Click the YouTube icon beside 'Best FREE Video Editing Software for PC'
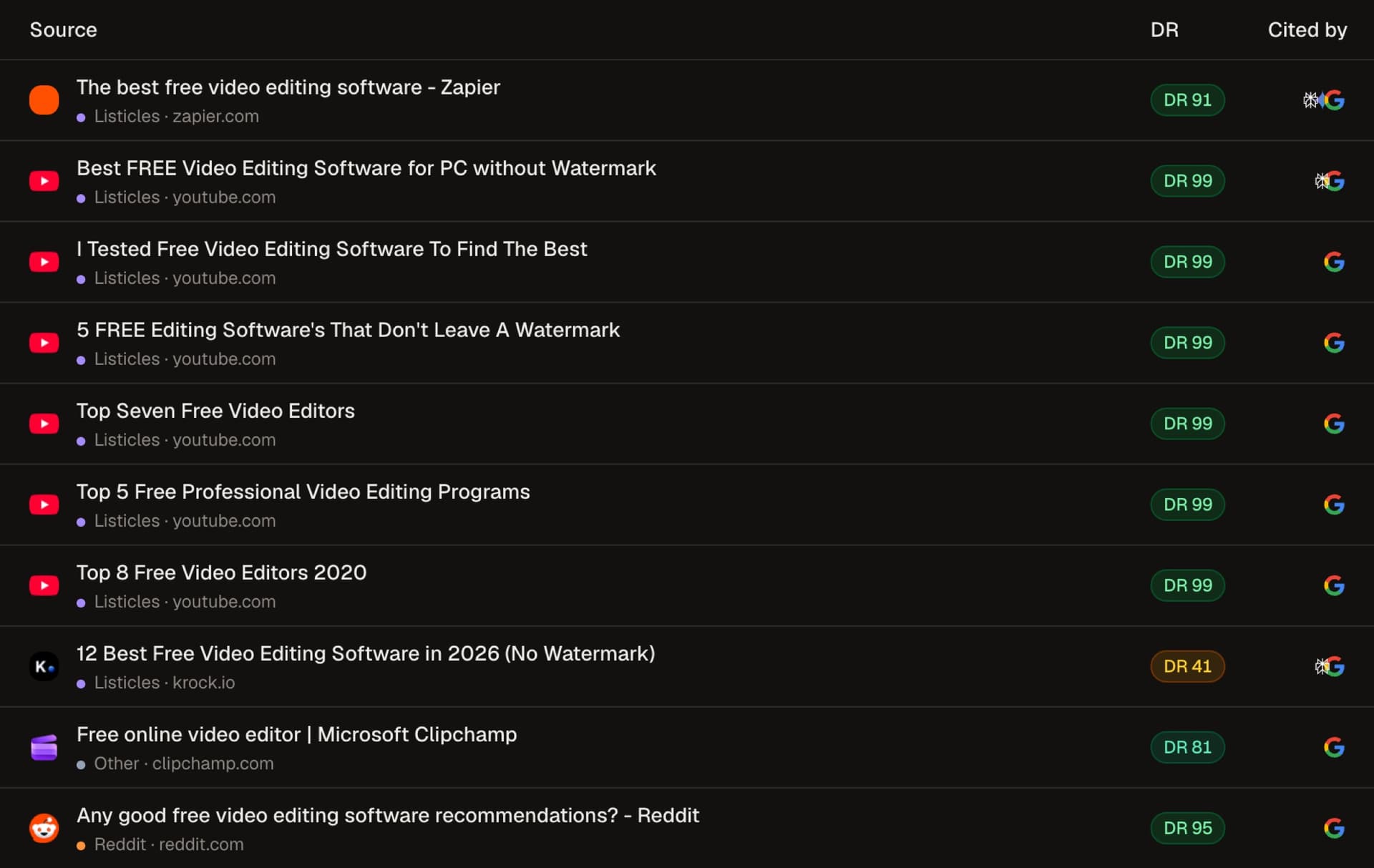The width and height of the screenshot is (1374, 868). [x=44, y=181]
